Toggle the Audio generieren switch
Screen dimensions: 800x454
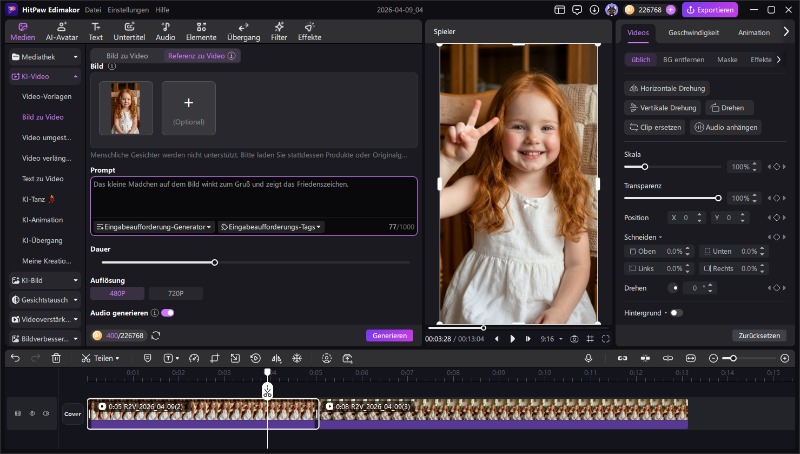pyautogui.click(x=167, y=312)
